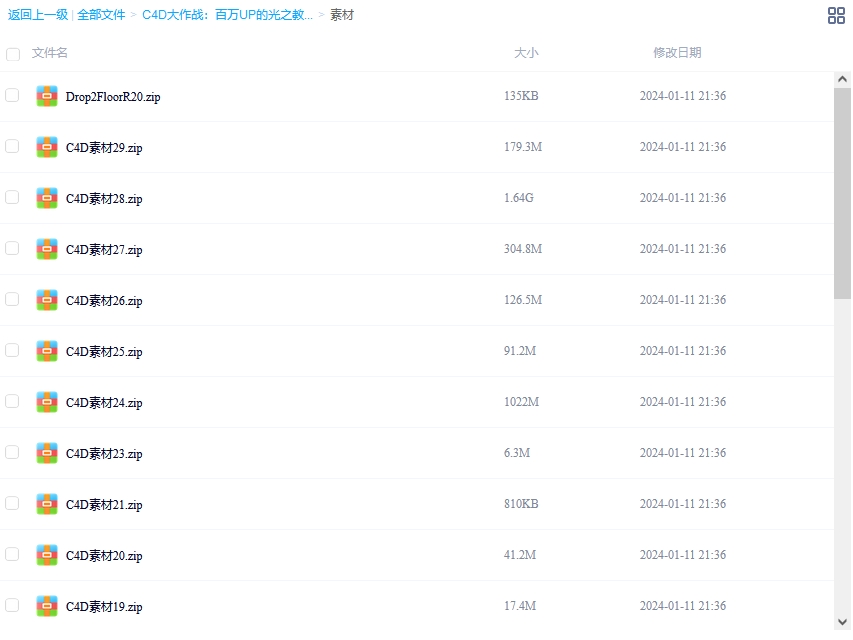Check the box for C4D素材29.zip
853x640 pixels.
coord(12,146)
